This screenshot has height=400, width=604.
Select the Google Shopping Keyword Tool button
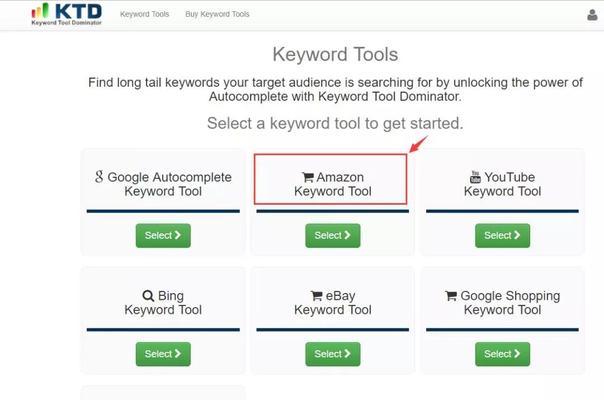[502, 354]
